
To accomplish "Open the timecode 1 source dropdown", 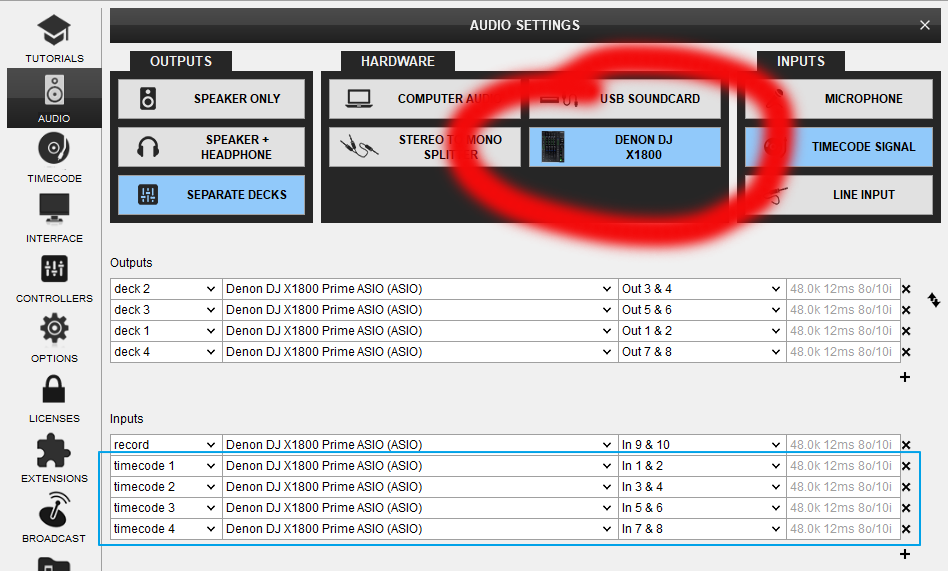I will click(166, 466).
